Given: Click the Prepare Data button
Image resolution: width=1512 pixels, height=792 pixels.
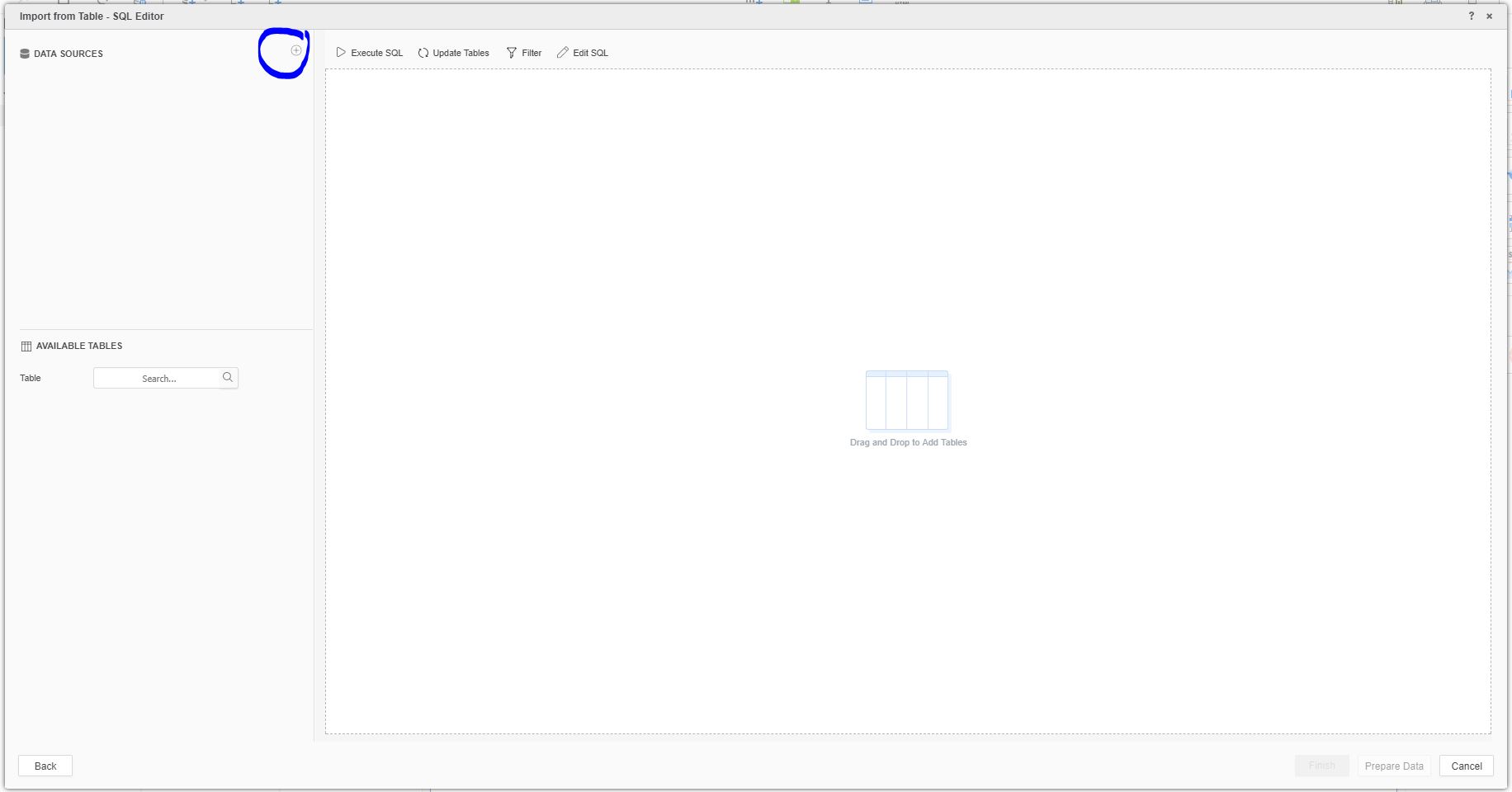Looking at the screenshot, I should coord(1393,766).
